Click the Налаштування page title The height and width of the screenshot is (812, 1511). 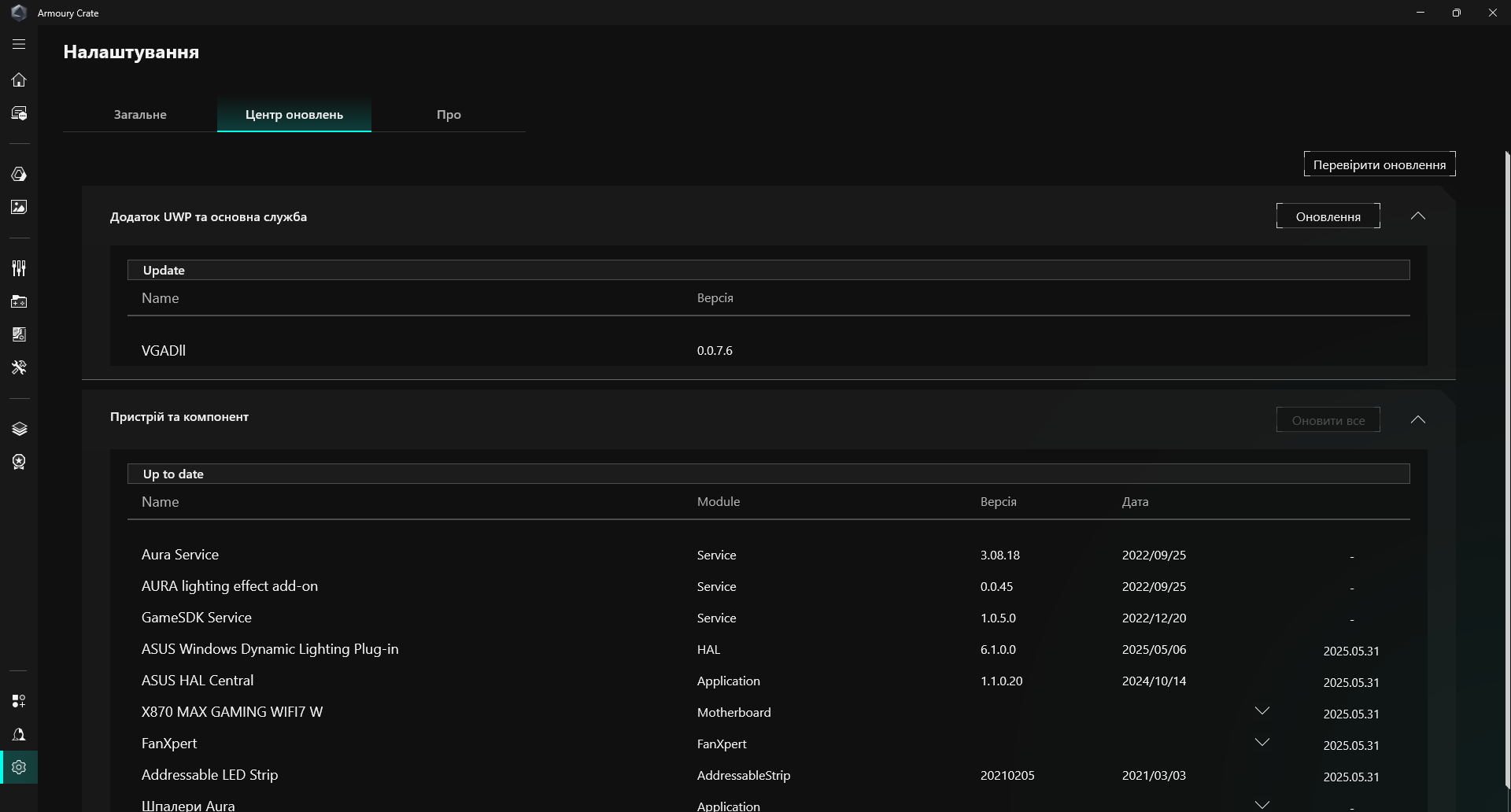tap(131, 52)
